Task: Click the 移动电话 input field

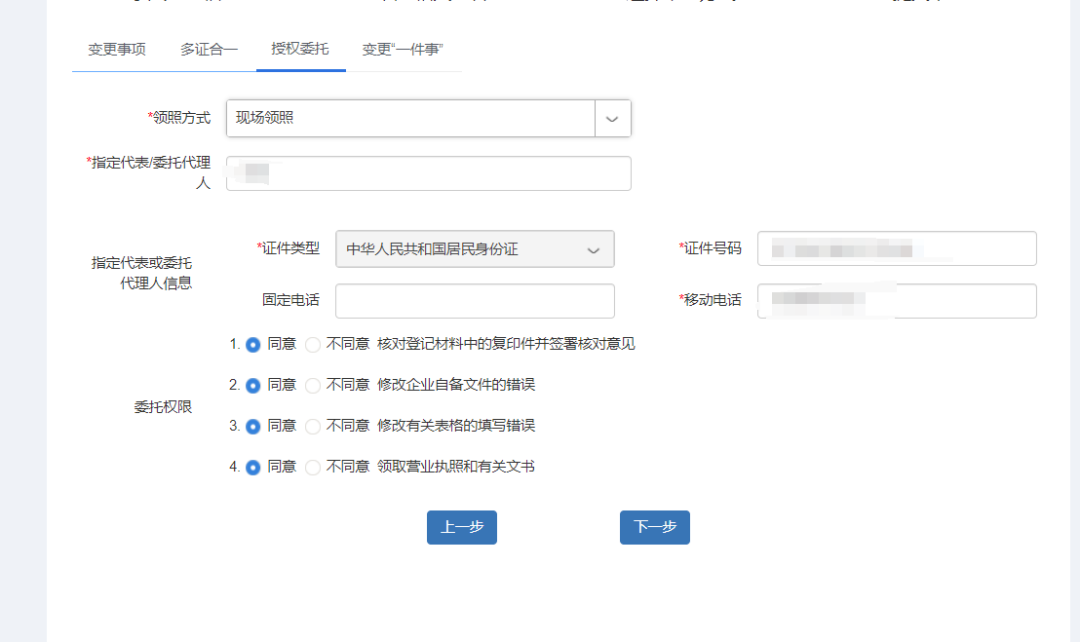Action: 896,300
